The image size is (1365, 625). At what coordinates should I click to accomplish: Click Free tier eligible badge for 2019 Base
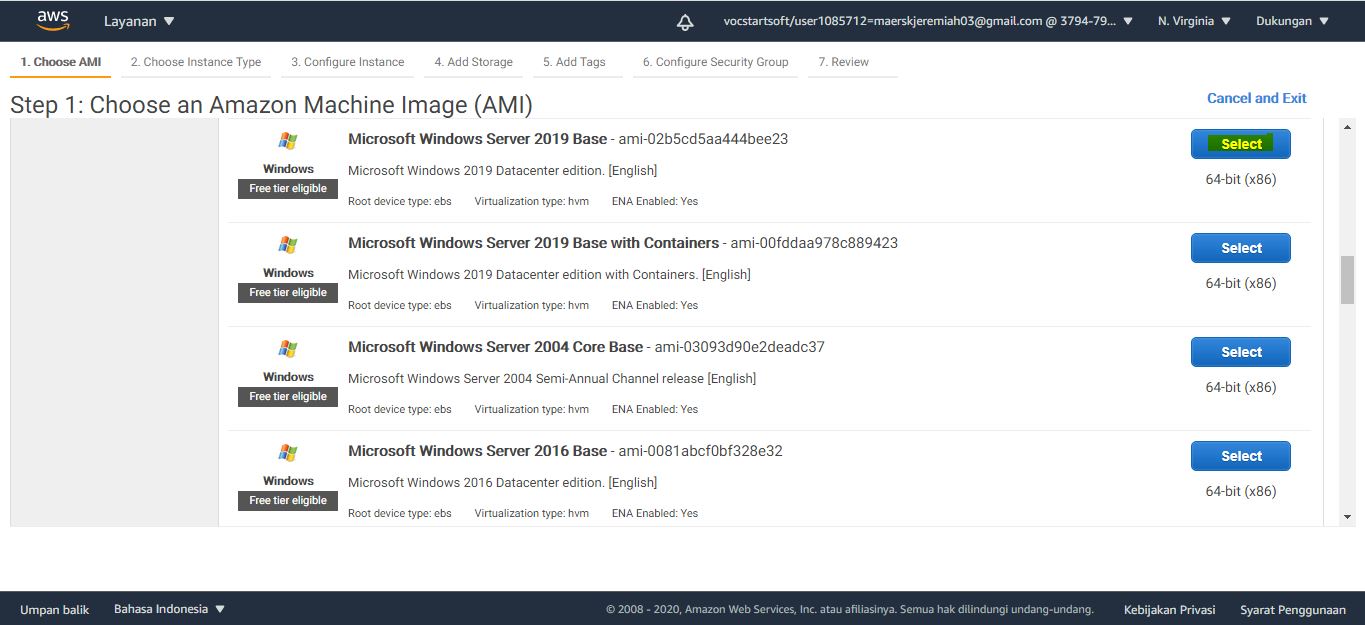(x=288, y=188)
